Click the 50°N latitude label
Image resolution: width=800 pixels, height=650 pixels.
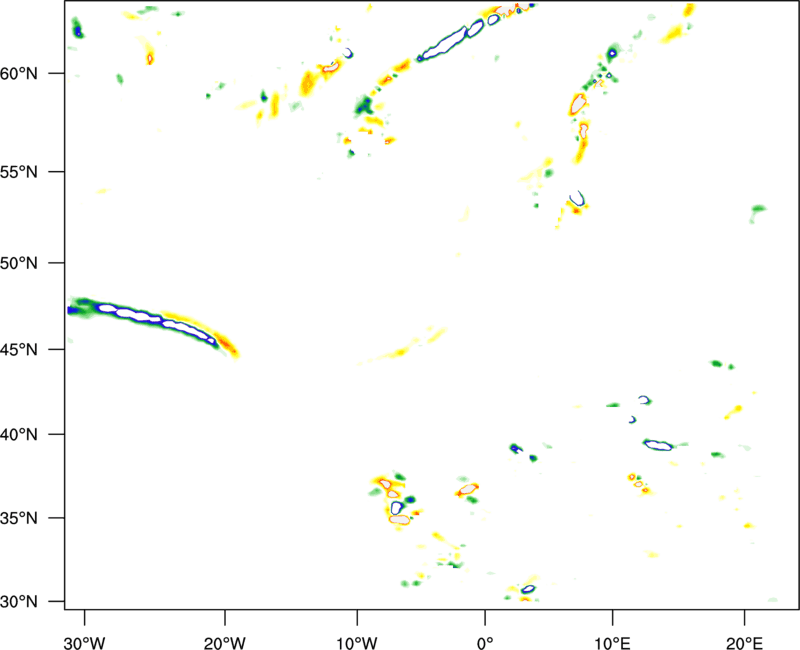(19, 263)
